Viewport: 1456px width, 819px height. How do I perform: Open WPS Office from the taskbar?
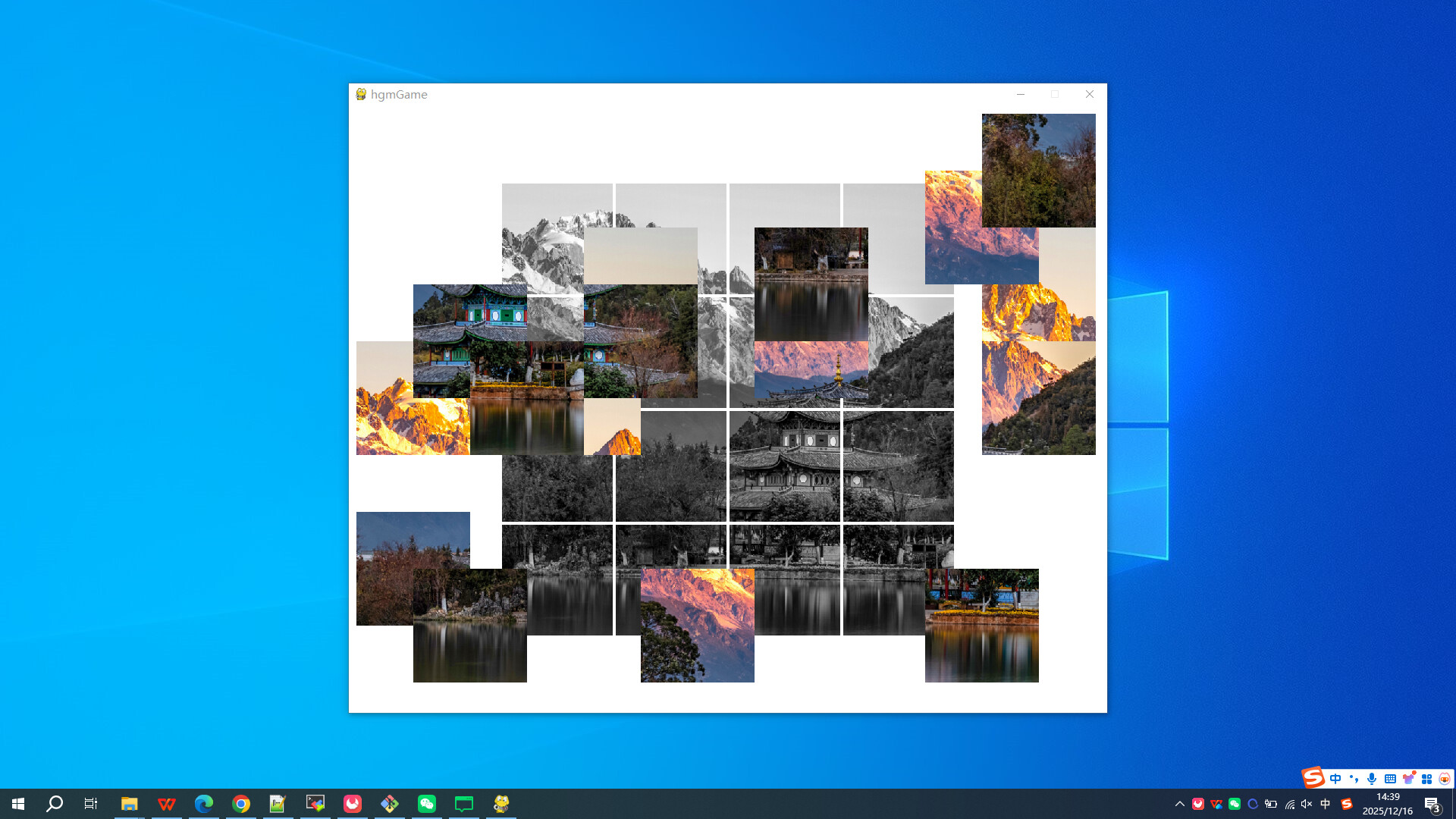pyautogui.click(x=166, y=803)
